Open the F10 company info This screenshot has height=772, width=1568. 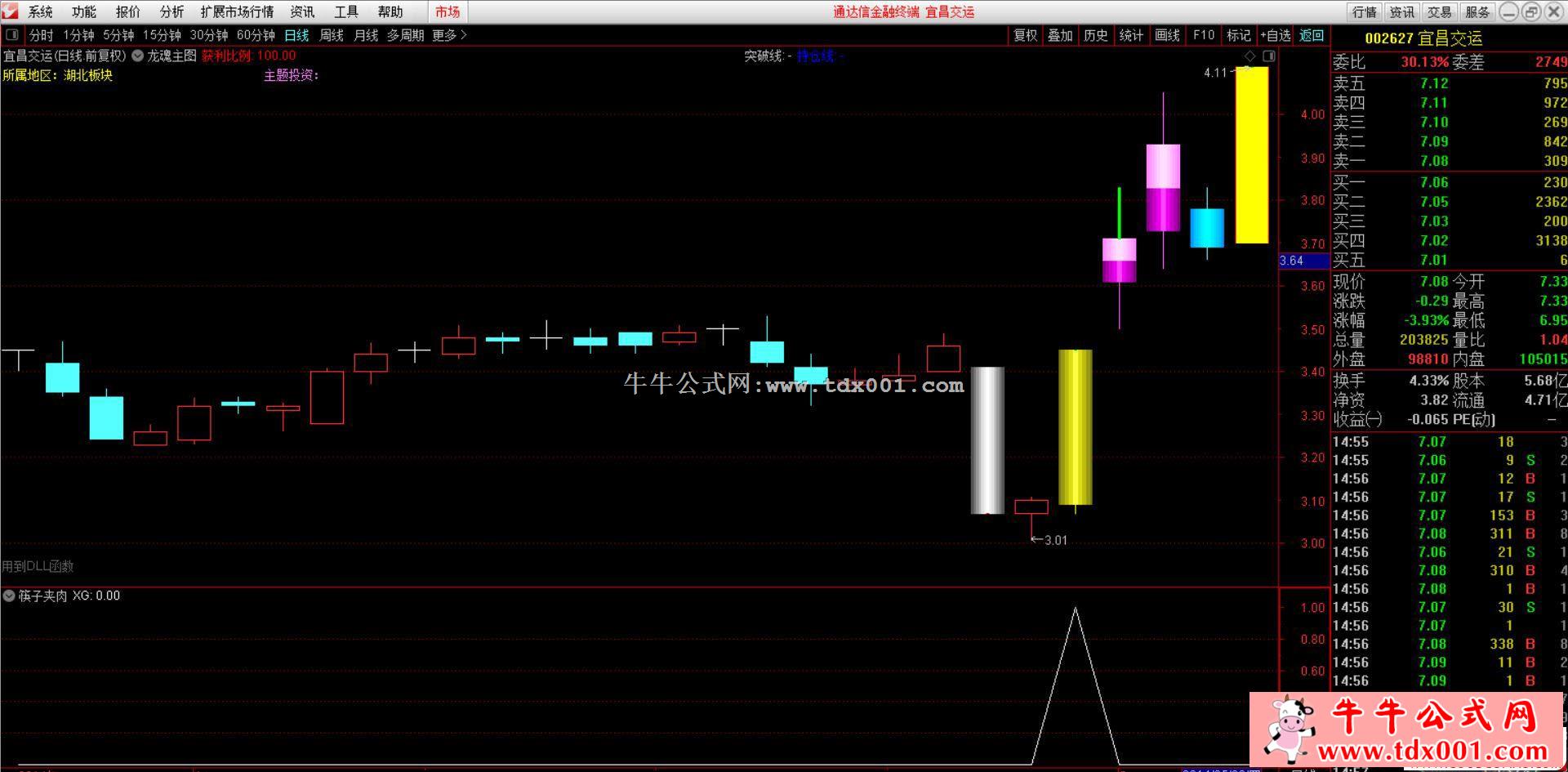pos(1203,35)
